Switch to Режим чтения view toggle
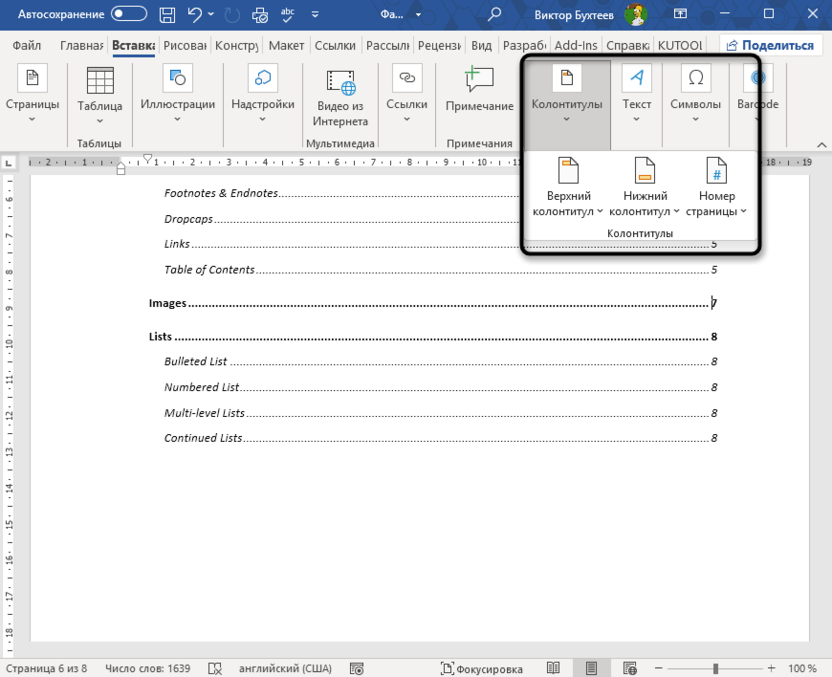The width and height of the screenshot is (832, 677). tap(553, 668)
